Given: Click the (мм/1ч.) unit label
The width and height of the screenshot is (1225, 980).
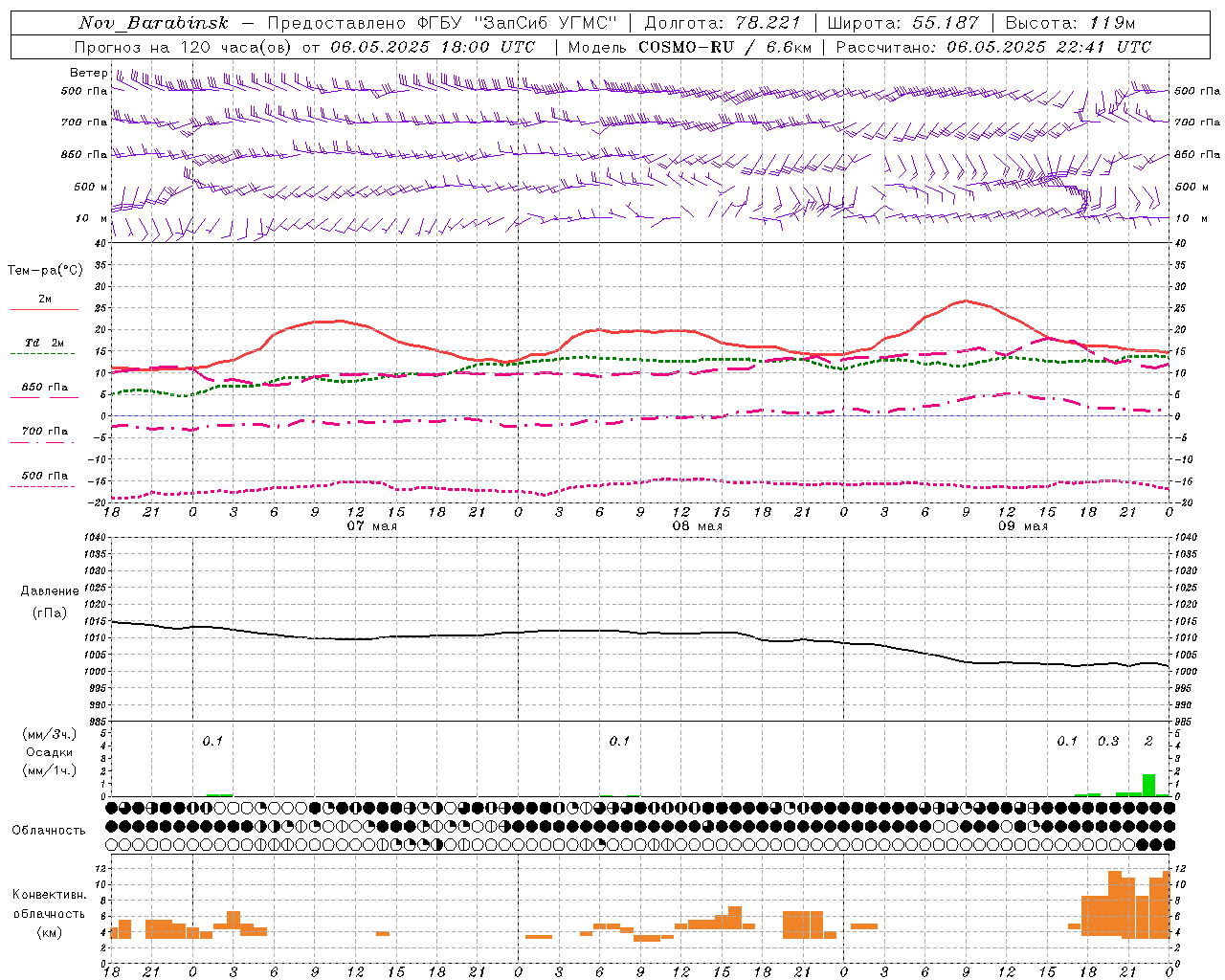Looking at the screenshot, I should pyautogui.click(x=50, y=770).
